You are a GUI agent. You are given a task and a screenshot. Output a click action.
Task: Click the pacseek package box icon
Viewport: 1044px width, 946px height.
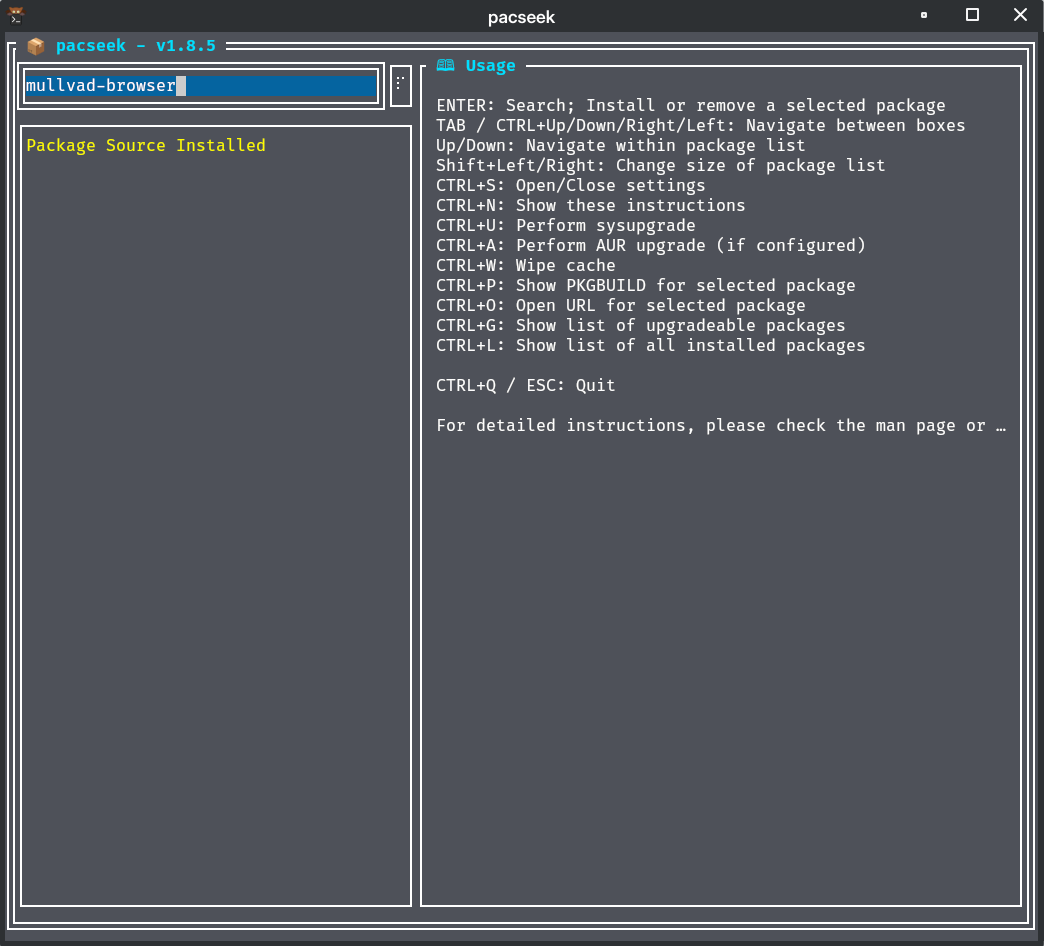point(36,46)
